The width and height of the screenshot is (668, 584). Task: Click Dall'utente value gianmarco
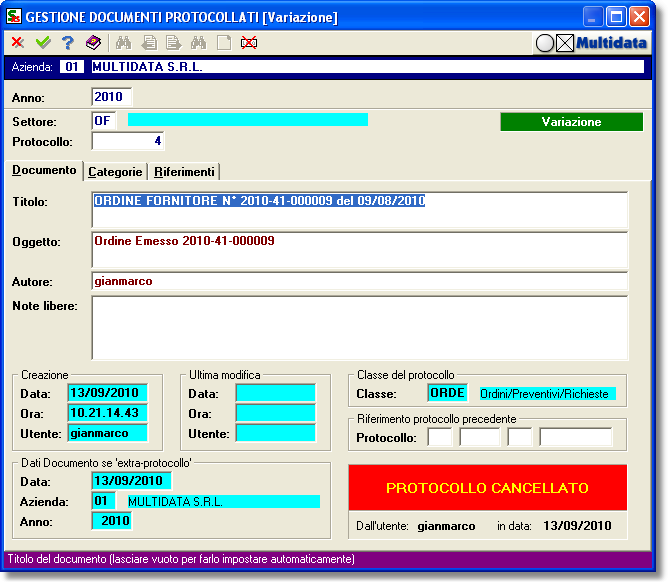[x=446, y=526]
